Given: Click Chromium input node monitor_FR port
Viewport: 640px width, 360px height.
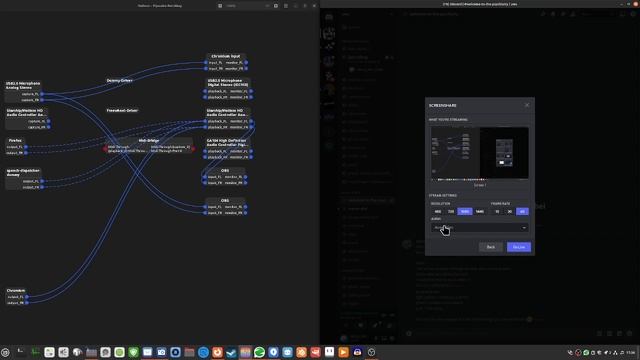Looking at the screenshot, I should pos(246,69).
